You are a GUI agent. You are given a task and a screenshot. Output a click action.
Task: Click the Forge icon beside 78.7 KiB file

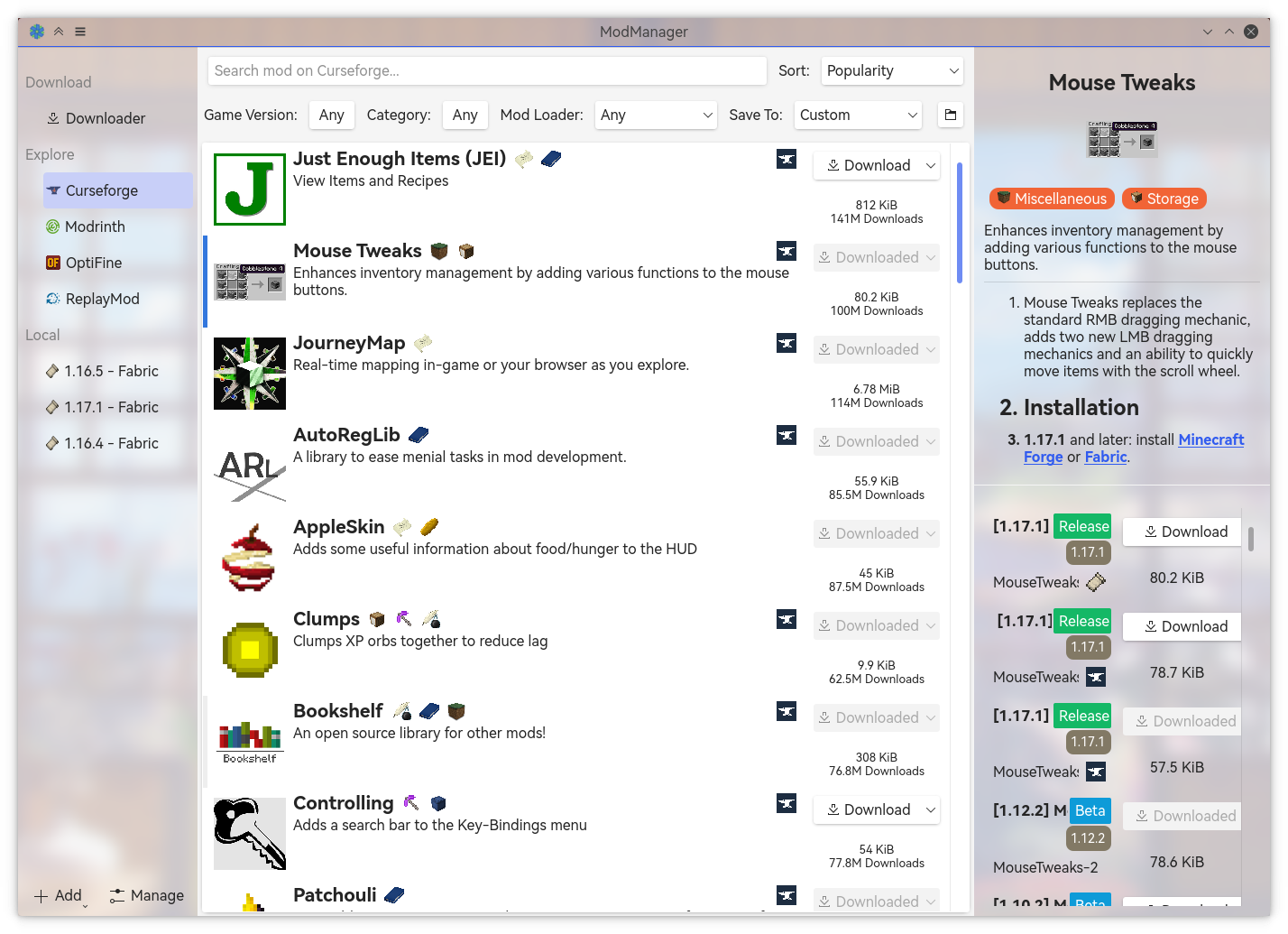click(x=1096, y=677)
